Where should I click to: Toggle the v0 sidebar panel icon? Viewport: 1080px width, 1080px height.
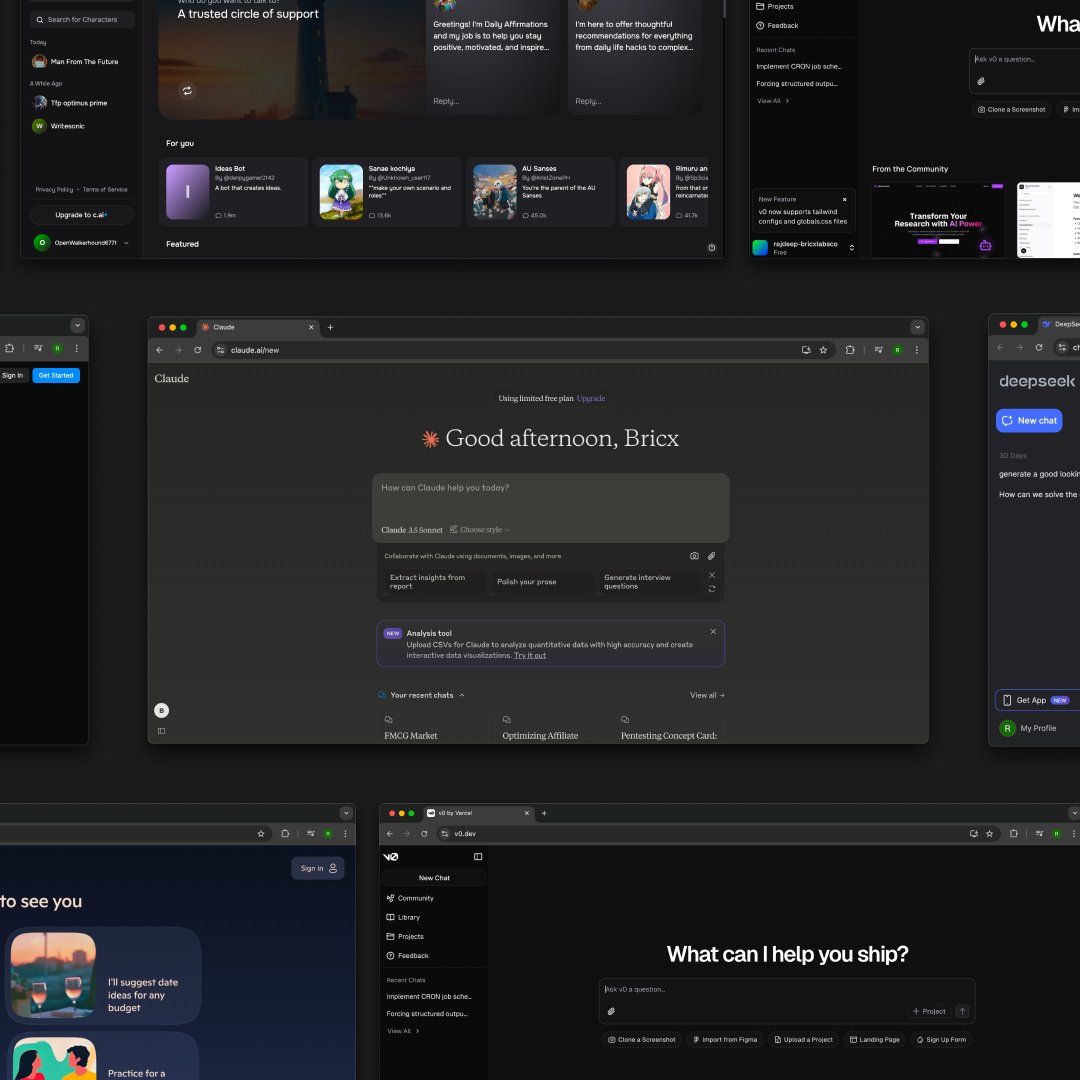click(478, 856)
